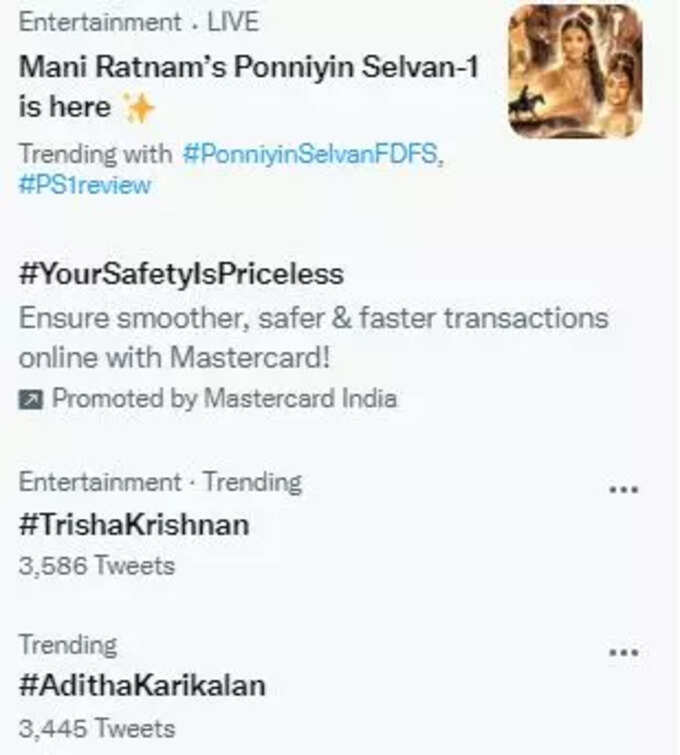Open the #TrishaKrishnan trending hashtag
Image resolution: width=680 pixels, height=755 pixels.
[134, 524]
